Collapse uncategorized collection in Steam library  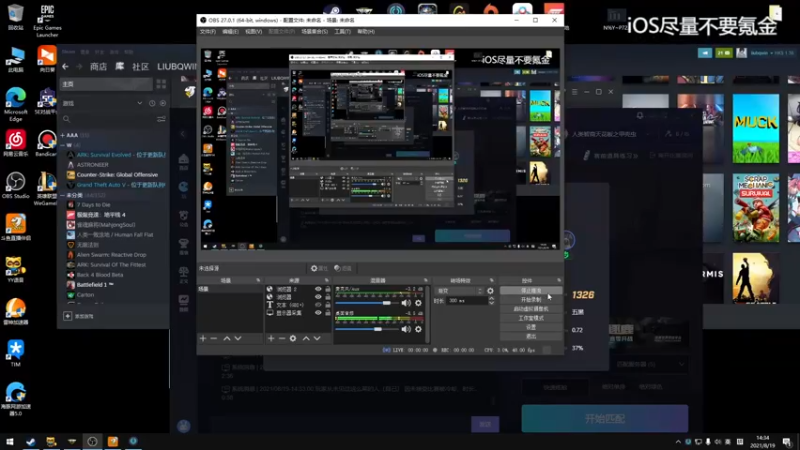62,195
